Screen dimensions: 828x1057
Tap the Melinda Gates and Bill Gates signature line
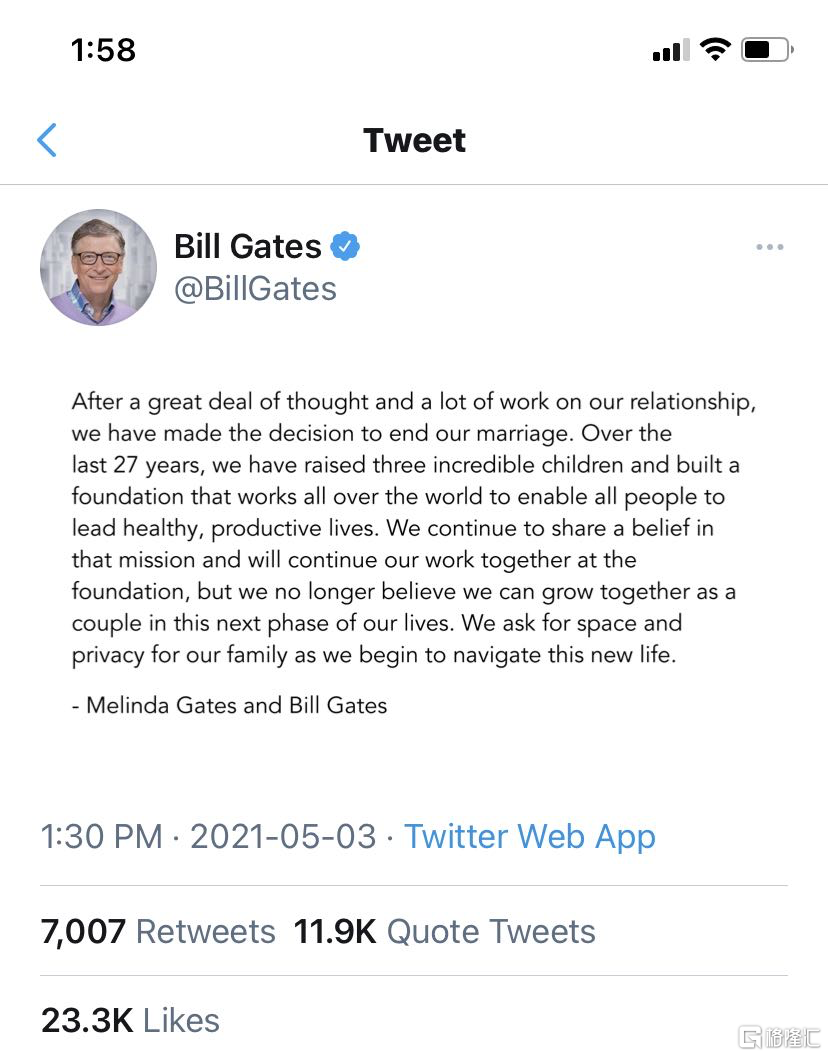[229, 705]
